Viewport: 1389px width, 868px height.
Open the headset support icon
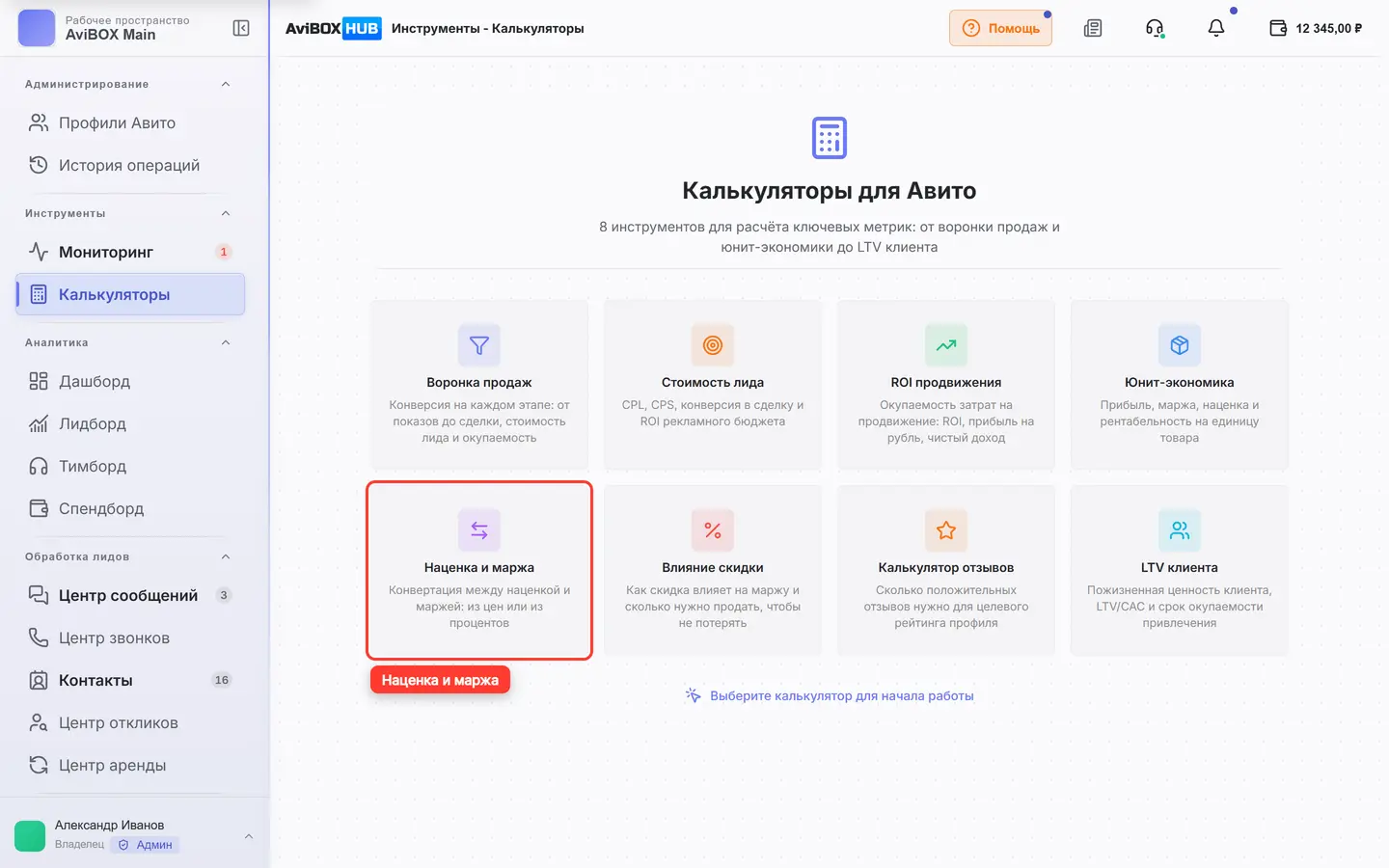click(x=1155, y=28)
